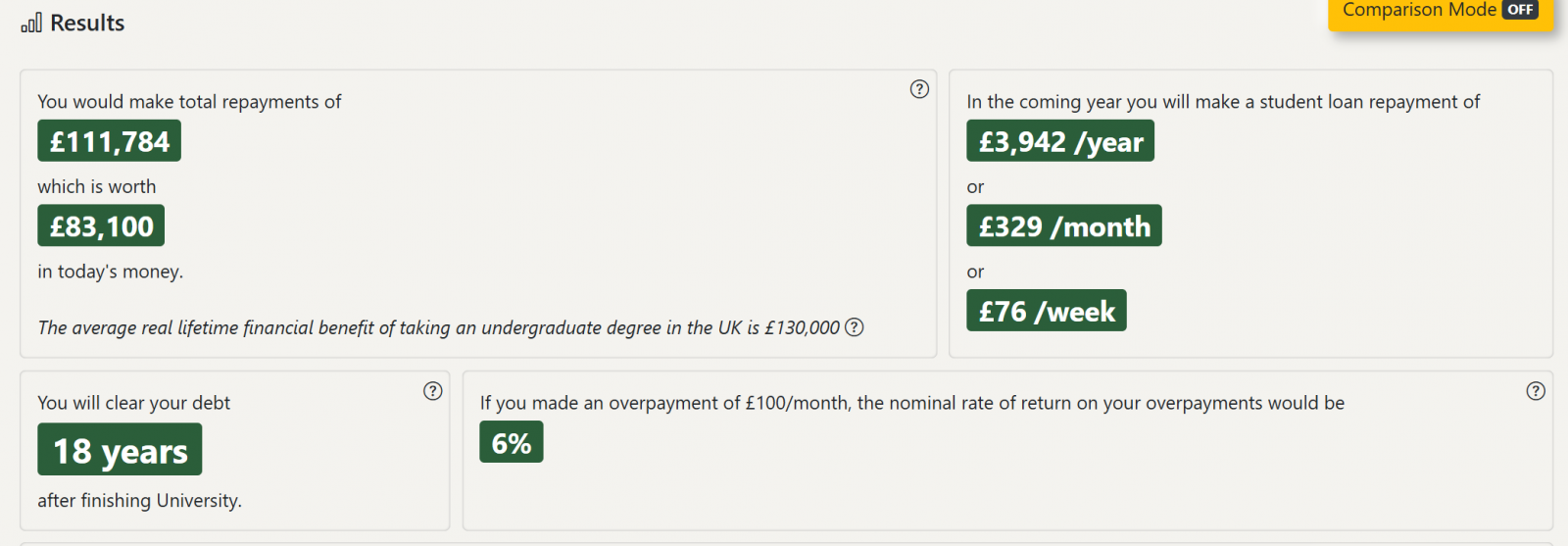1568x546 pixels.
Task: Click the bar chart icon beside Results
Action: click(31, 23)
